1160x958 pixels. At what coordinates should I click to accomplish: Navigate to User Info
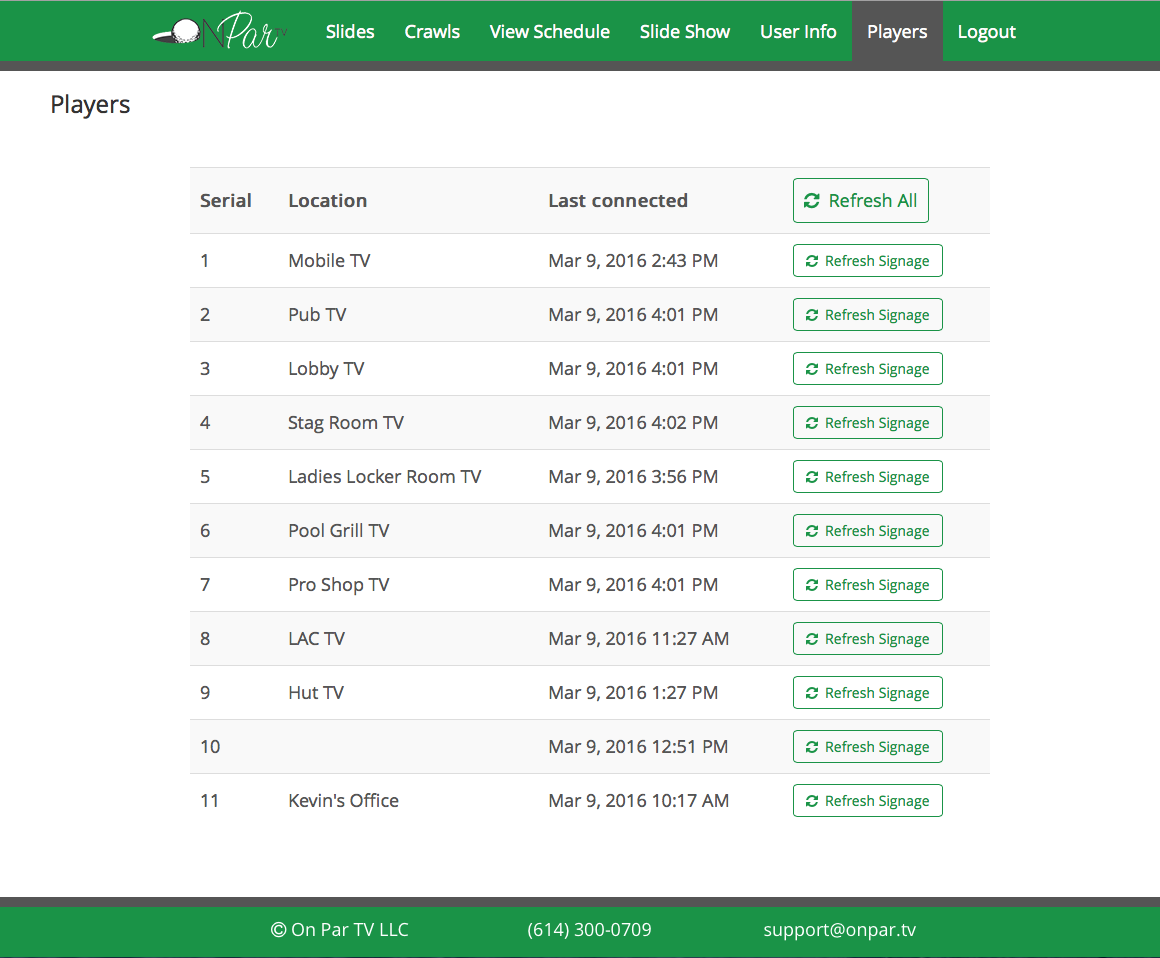point(798,32)
